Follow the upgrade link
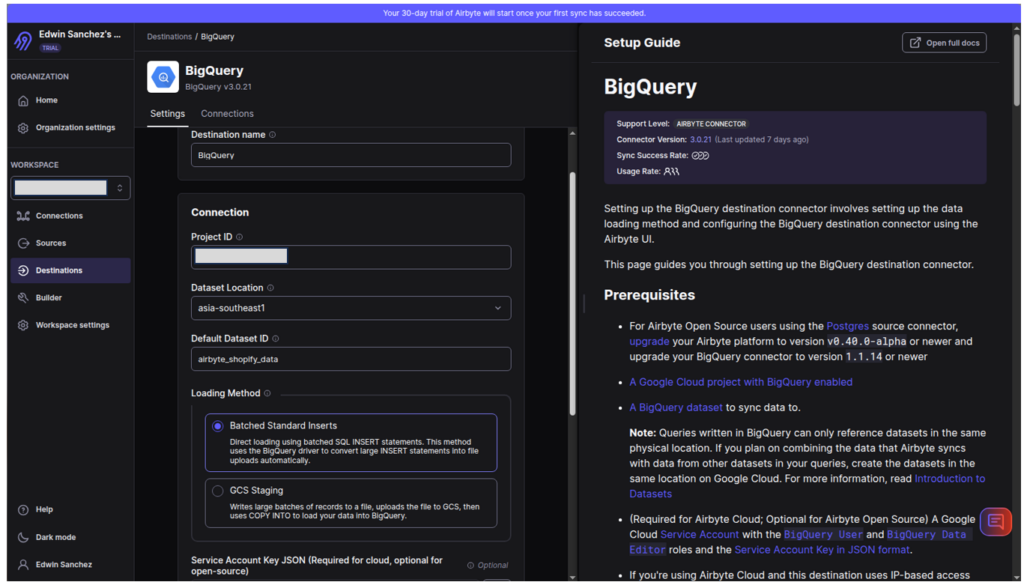1024x585 pixels. (649, 341)
